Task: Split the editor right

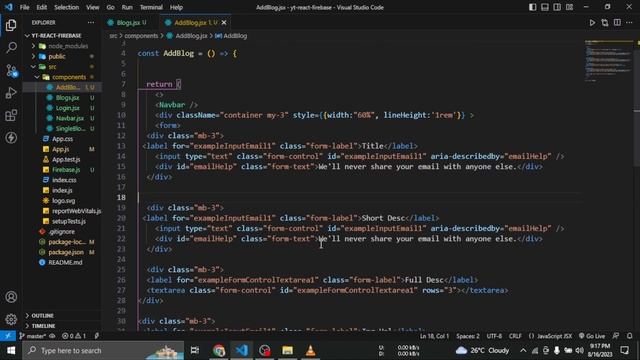Action: (x=617, y=23)
